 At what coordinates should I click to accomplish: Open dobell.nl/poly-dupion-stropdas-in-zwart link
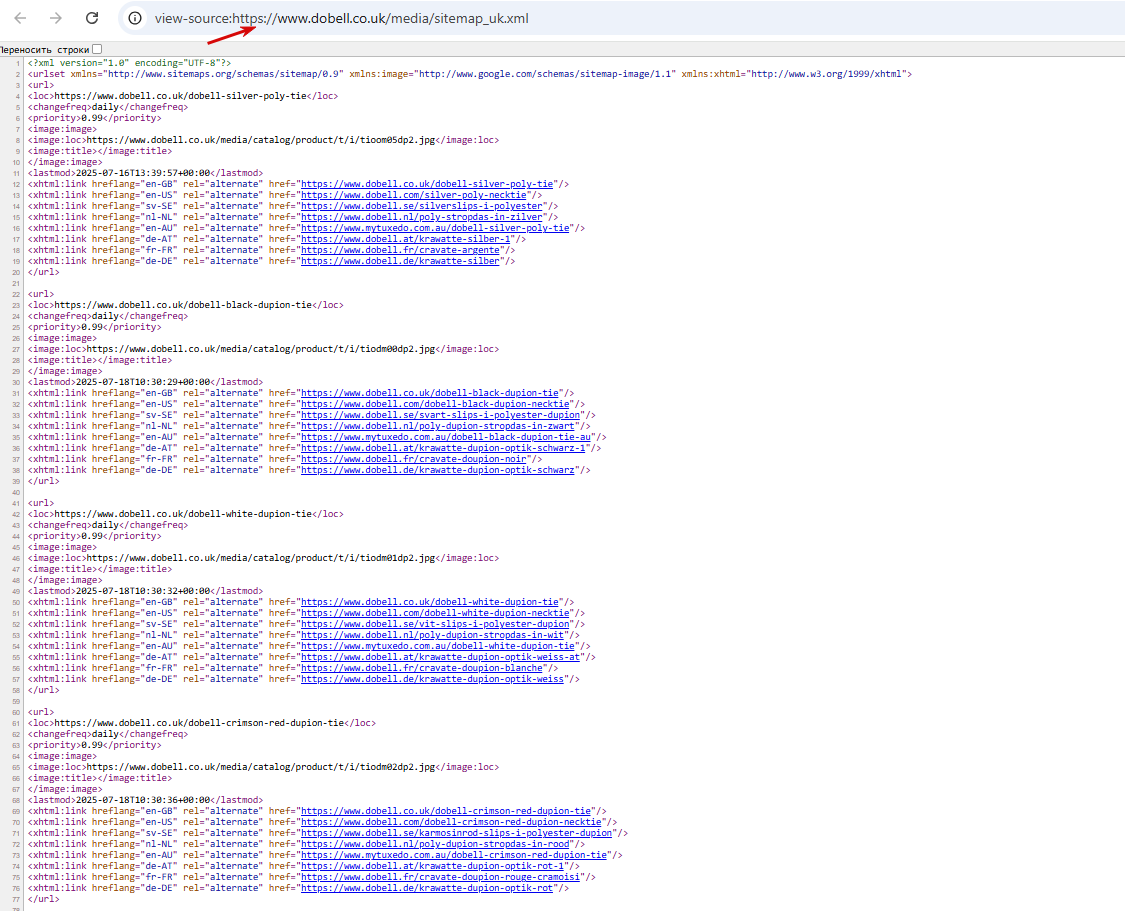point(438,425)
